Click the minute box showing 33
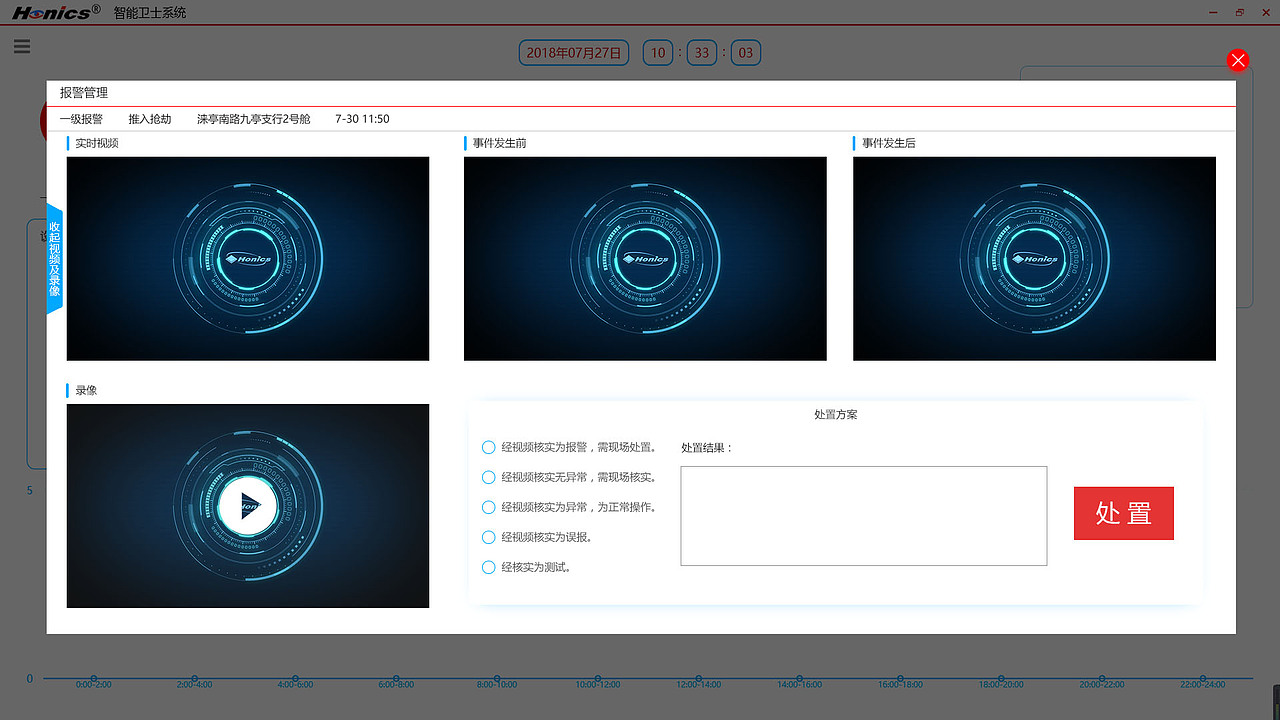Viewport: 1280px width, 720px height. [x=702, y=53]
